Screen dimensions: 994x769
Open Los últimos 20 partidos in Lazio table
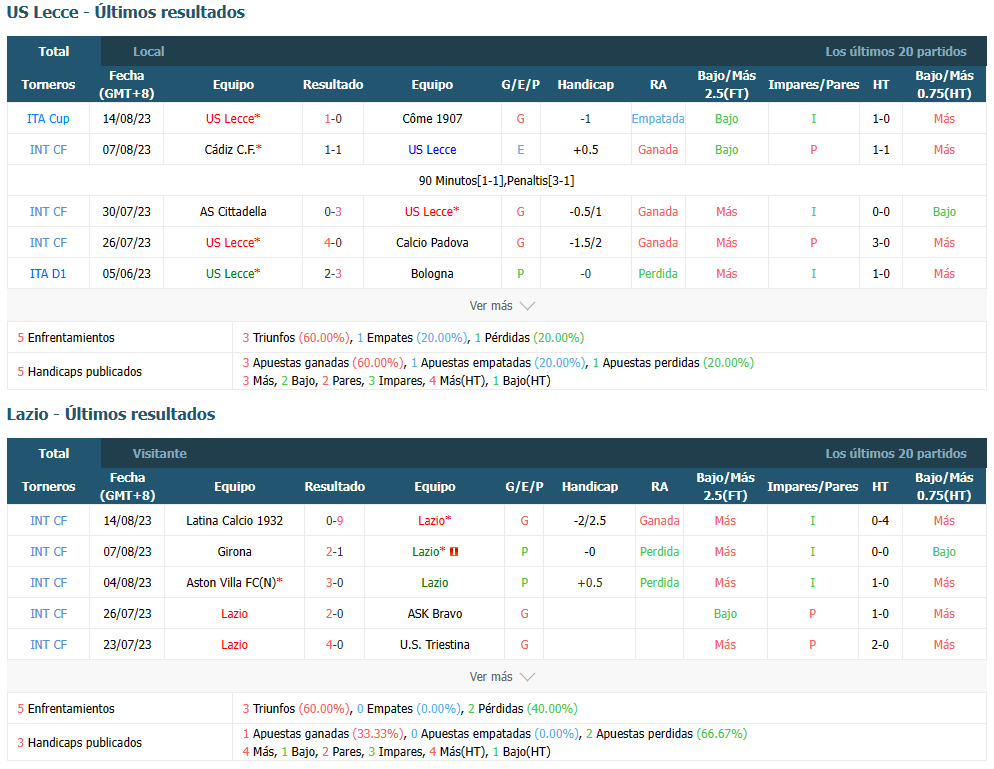tap(896, 453)
